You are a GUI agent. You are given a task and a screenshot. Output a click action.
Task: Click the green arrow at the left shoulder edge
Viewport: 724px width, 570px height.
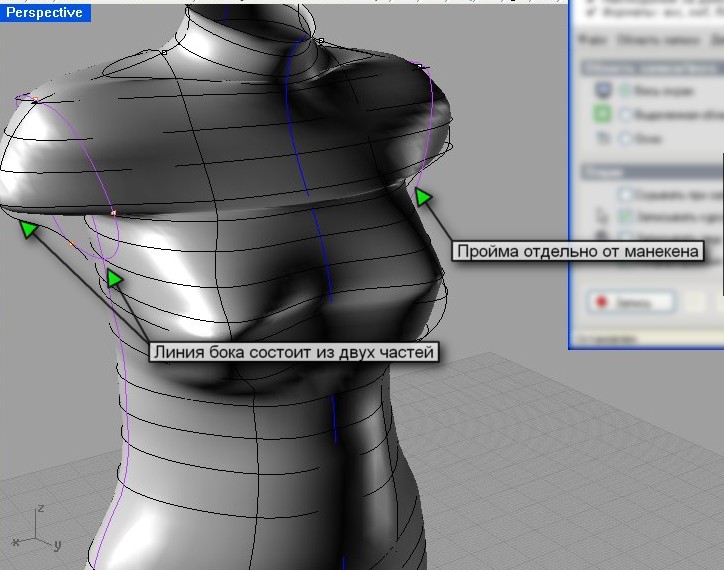click(x=28, y=230)
